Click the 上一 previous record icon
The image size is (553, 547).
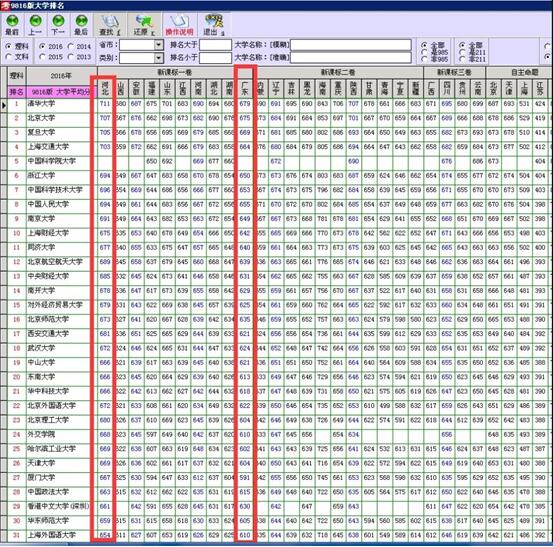pyautogui.click(x=35, y=25)
